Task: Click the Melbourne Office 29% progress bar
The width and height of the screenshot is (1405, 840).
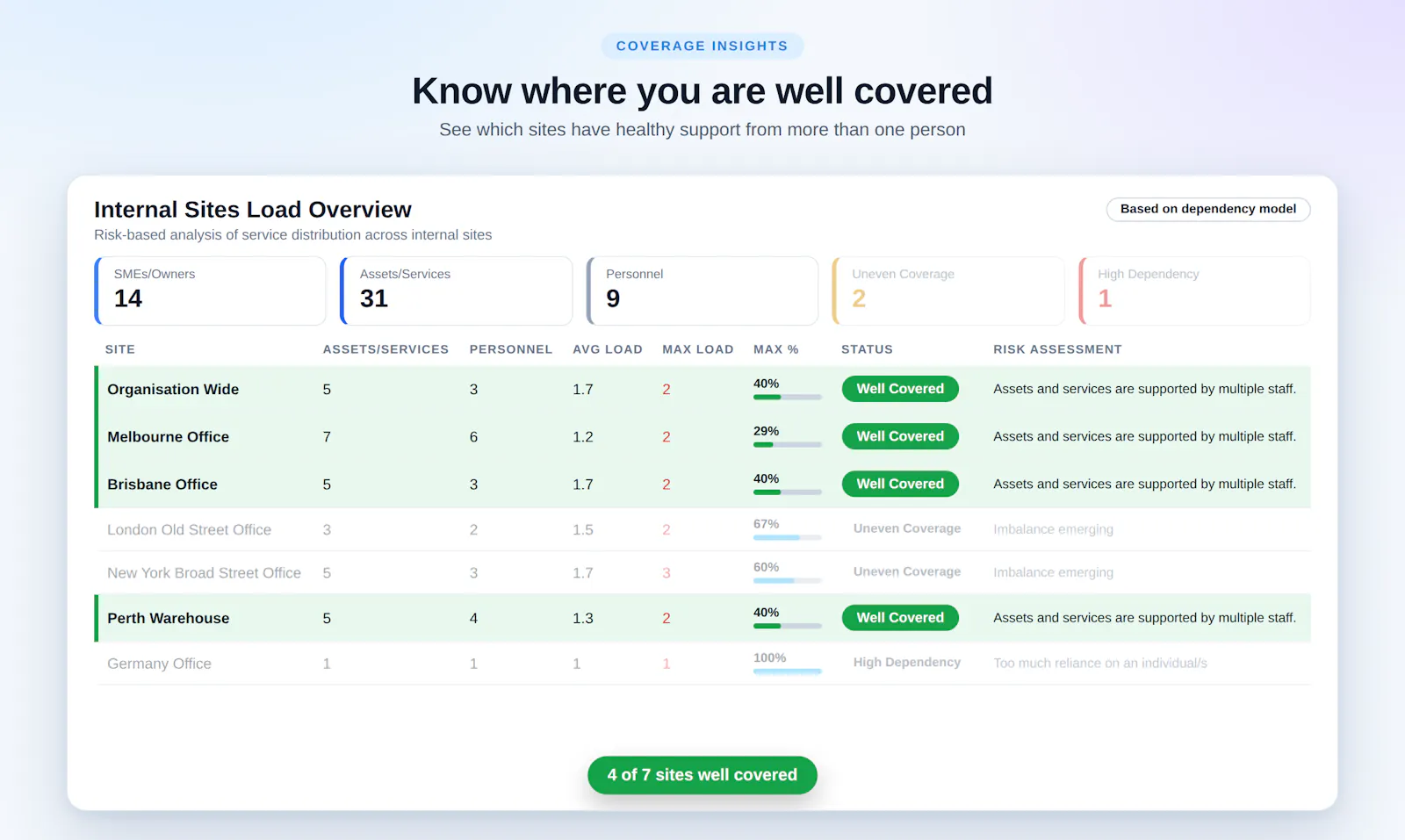Action: click(788, 444)
